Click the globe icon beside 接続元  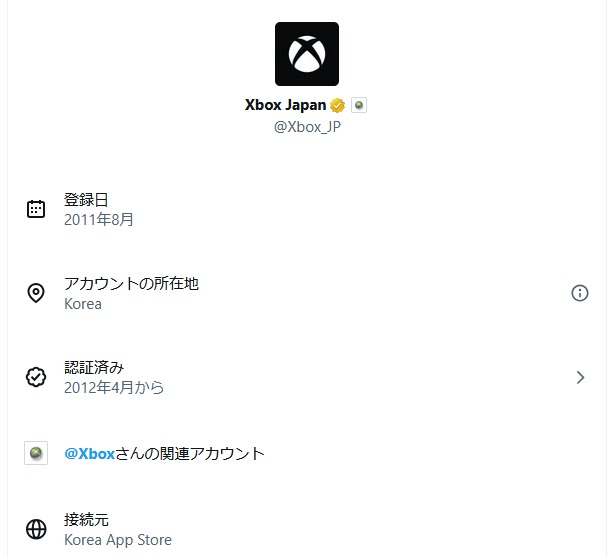36,529
